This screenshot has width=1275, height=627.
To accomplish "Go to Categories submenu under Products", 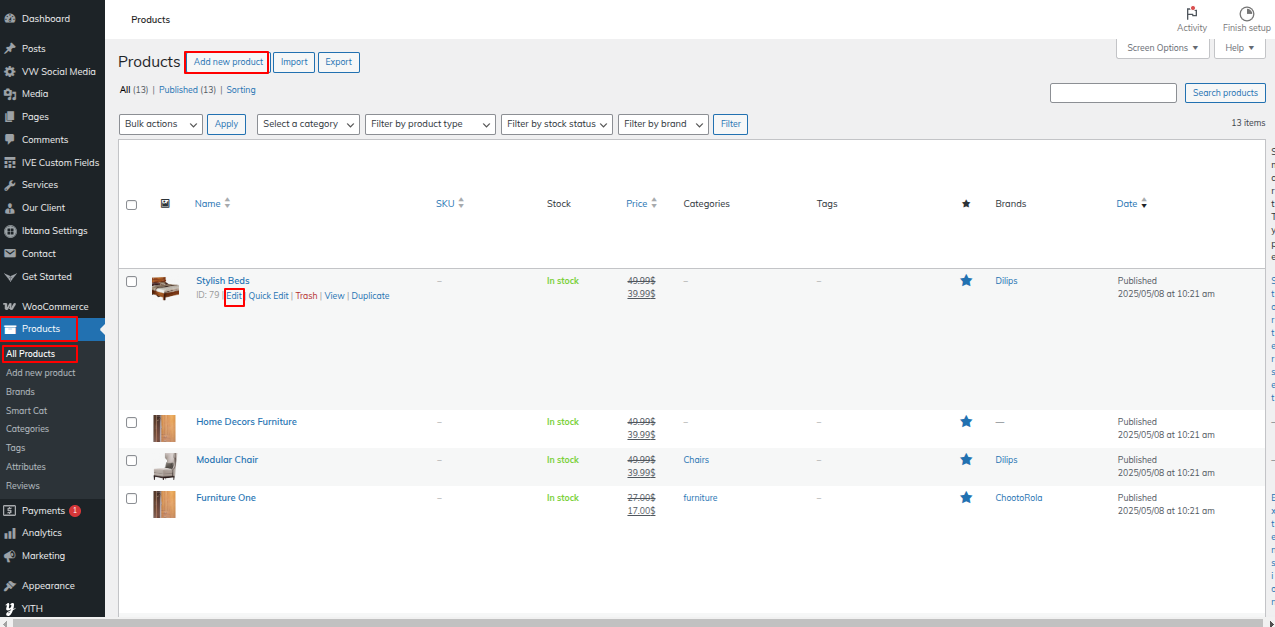I will click(27, 429).
